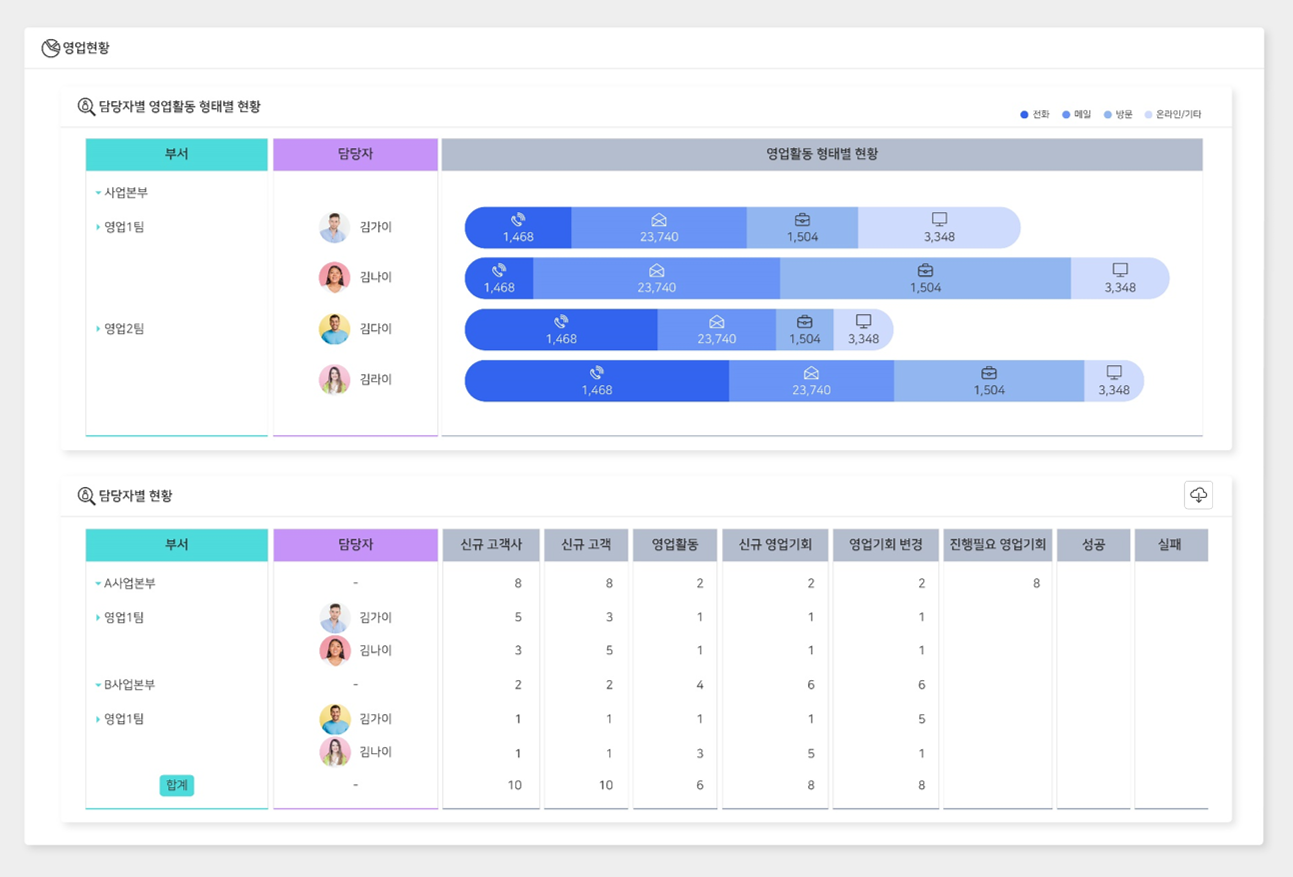
Task: Click the phone icon in 김가이's bar
Action: [518, 220]
